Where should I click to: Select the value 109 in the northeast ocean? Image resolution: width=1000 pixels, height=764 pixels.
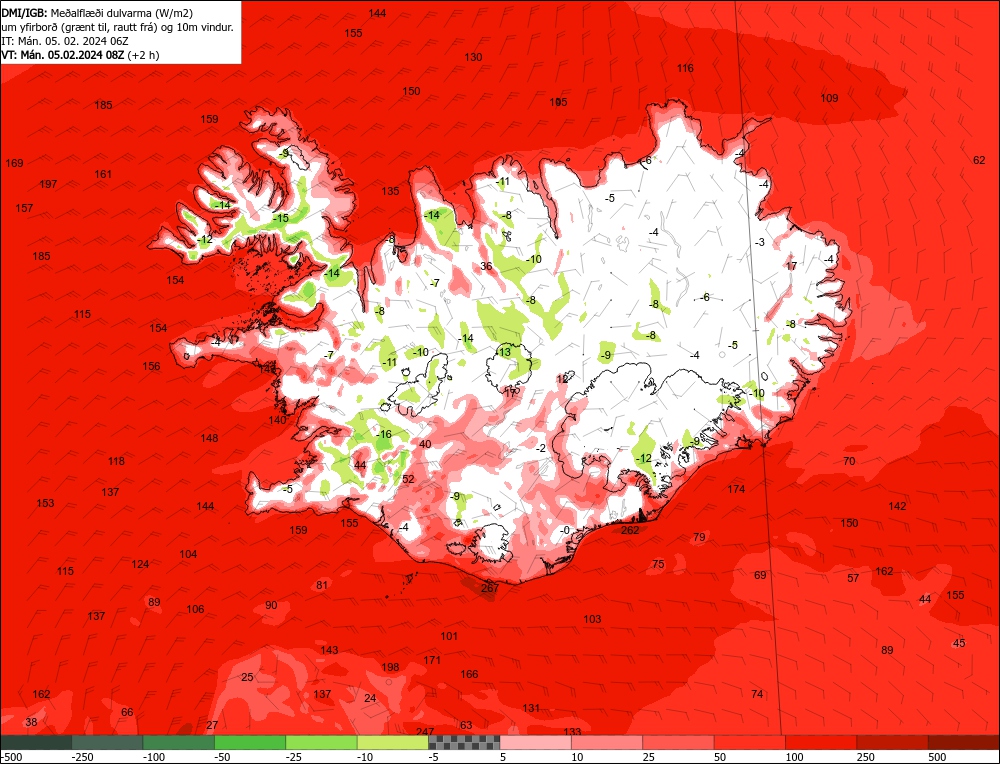829,98
